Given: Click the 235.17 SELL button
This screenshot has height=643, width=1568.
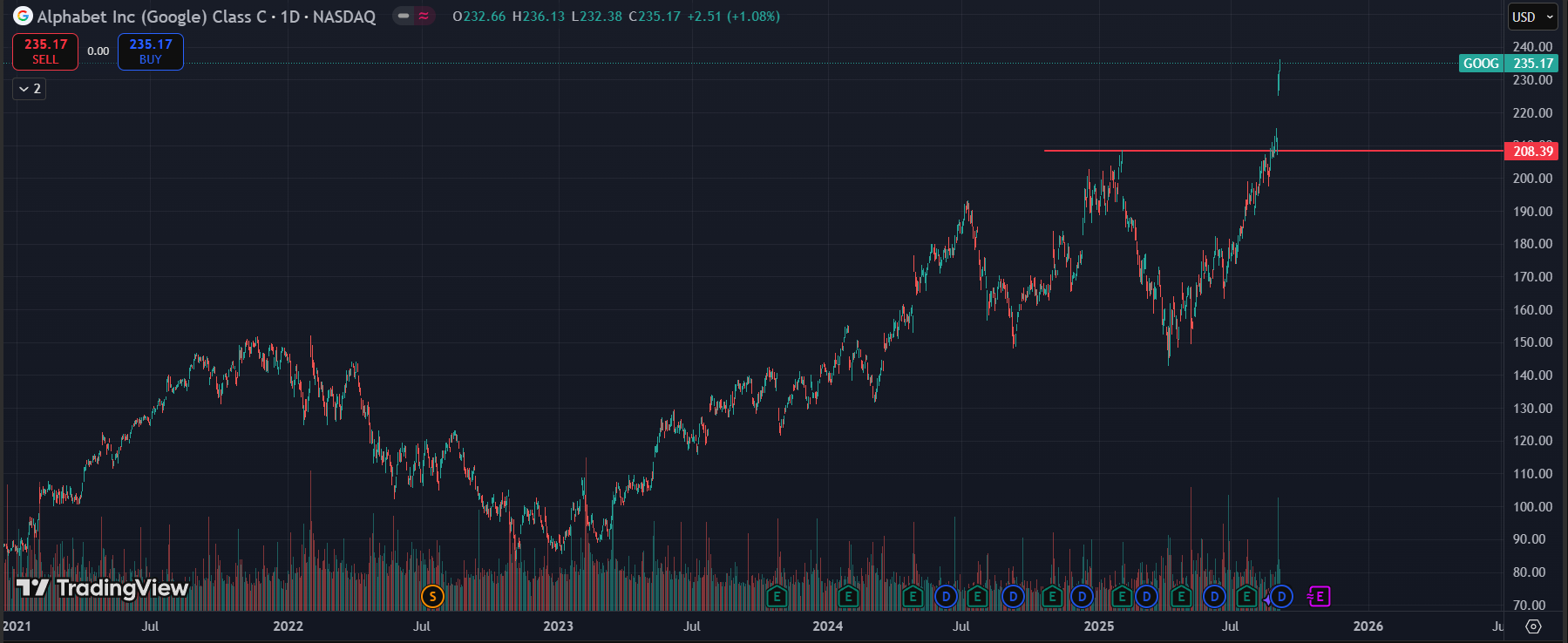Looking at the screenshot, I should click(x=45, y=51).
